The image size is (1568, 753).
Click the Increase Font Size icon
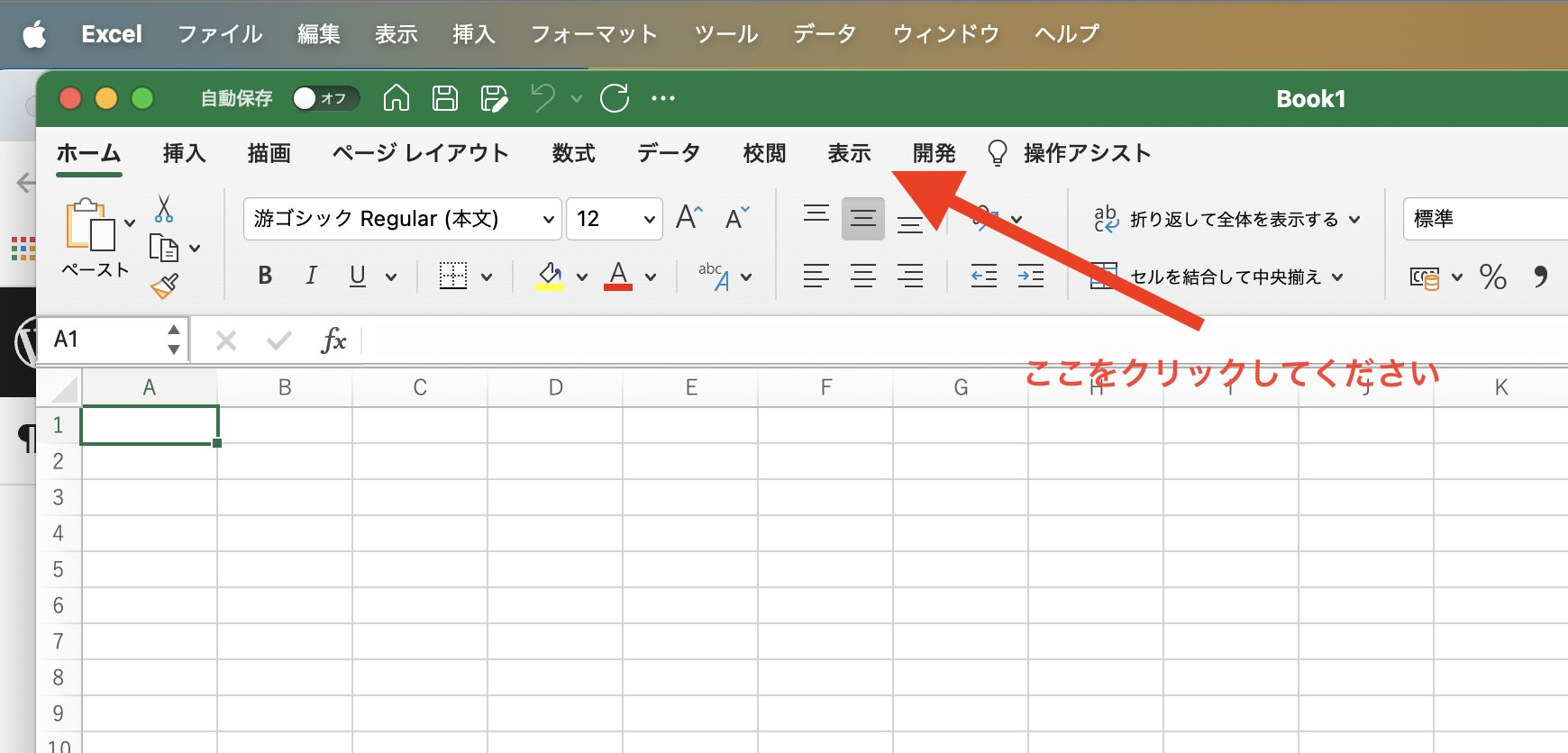click(688, 218)
